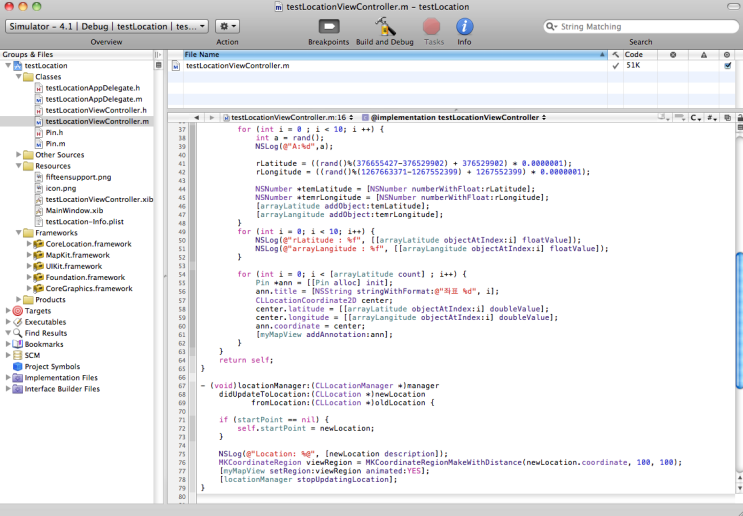This screenshot has width=743, height=516.
Task: Select testLocationViewController.xib file
Action: [x=99, y=199]
